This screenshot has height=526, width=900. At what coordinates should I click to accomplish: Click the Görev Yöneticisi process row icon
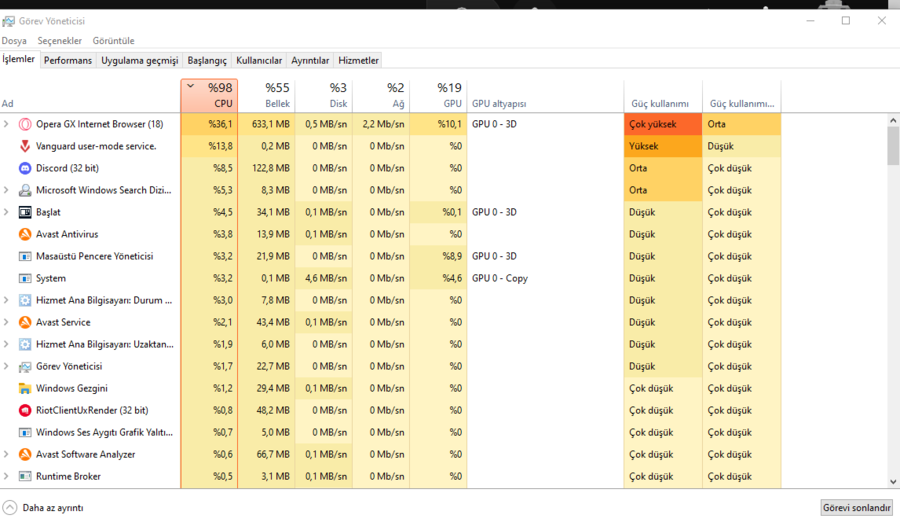[x=25, y=366]
